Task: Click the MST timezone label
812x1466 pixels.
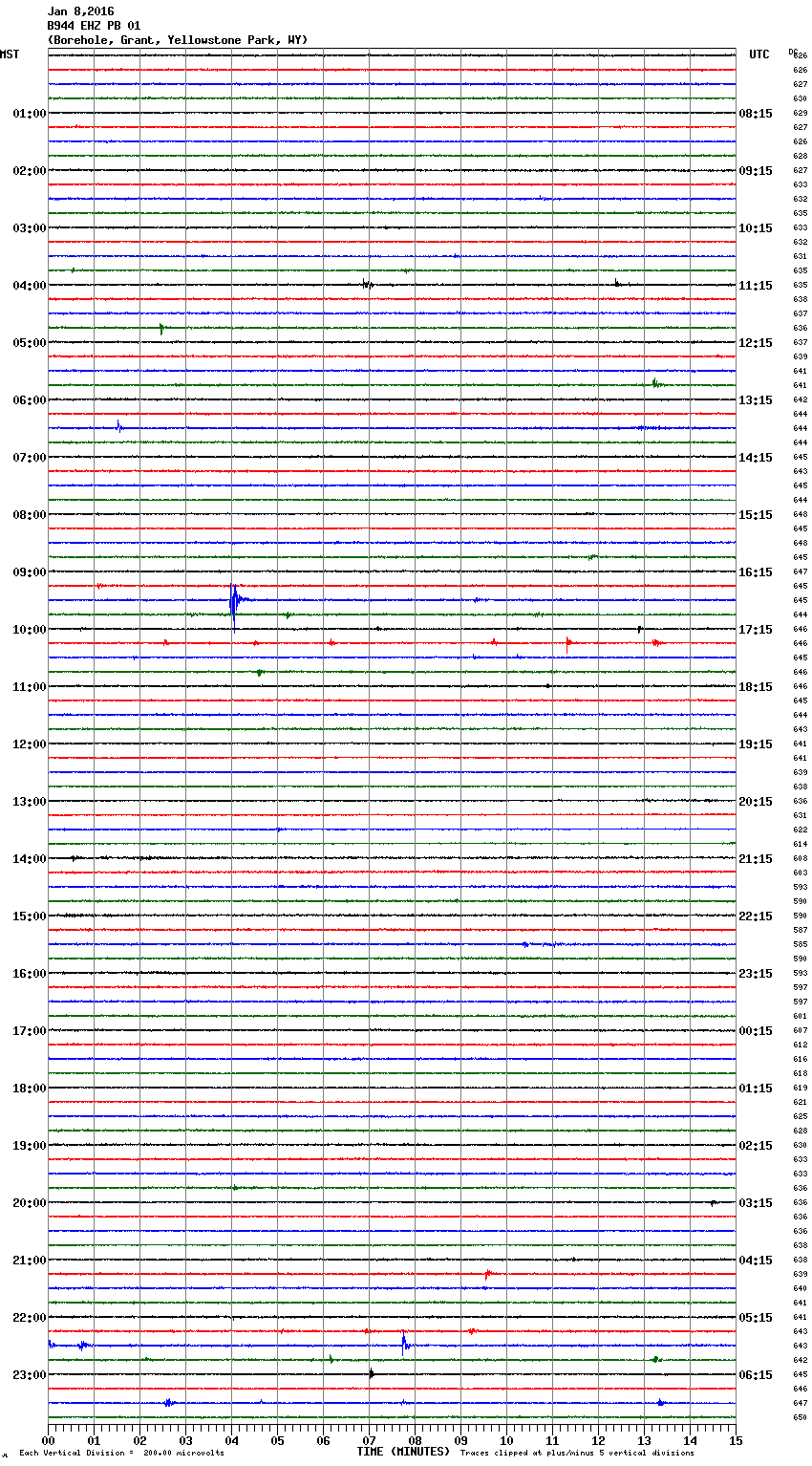Action: point(10,54)
